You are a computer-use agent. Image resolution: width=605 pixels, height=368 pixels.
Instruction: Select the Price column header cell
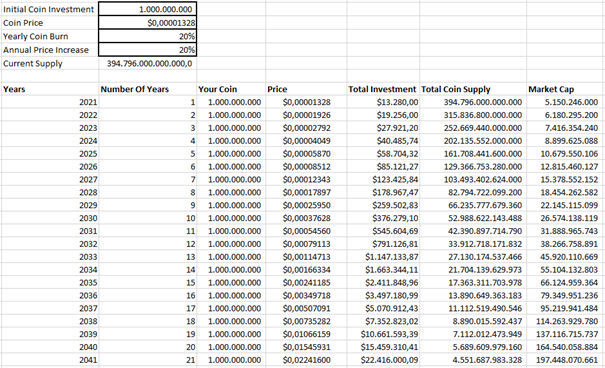coord(306,89)
